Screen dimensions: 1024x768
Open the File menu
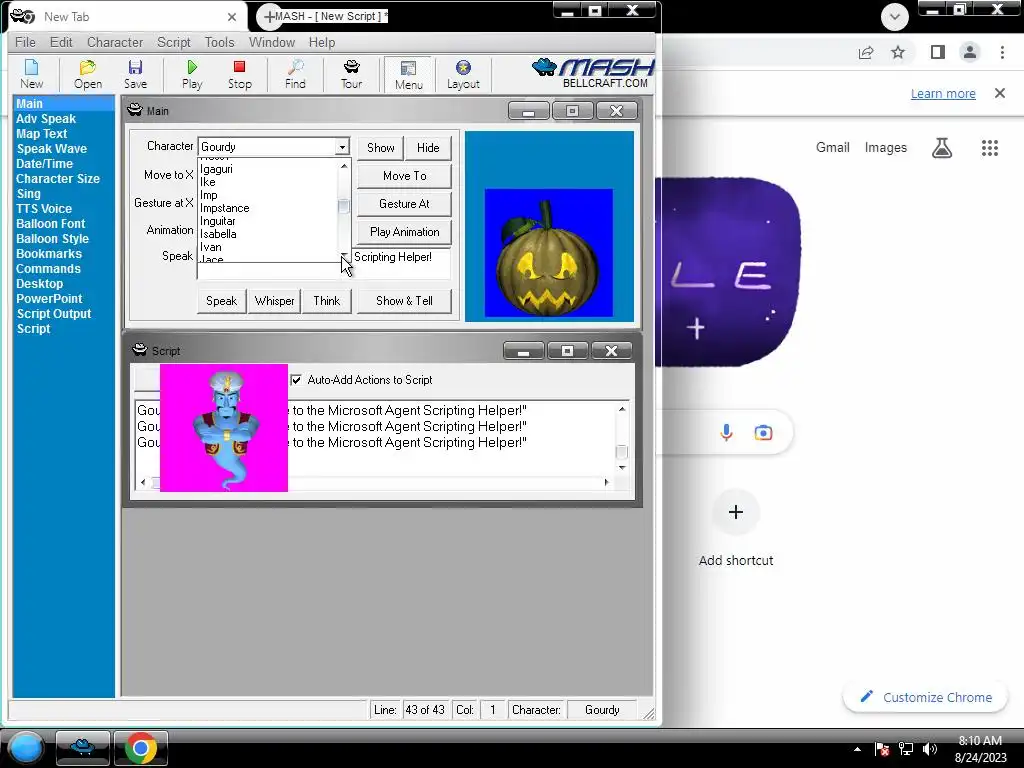[25, 42]
